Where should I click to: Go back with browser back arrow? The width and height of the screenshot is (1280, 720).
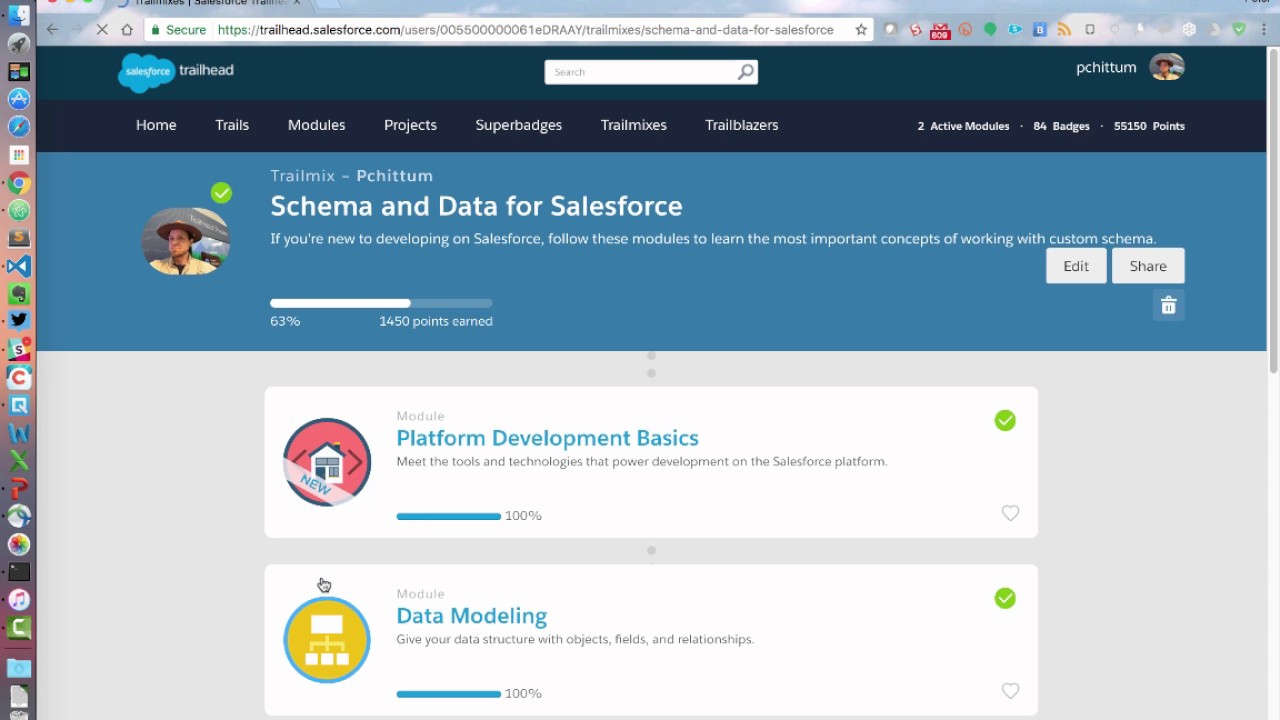tap(52, 30)
